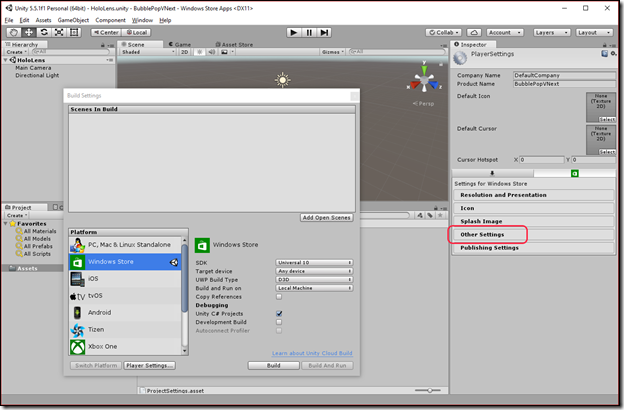Select the Default Icon texture slot
The height and width of the screenshot is (410, 624).
pyautogui.click(x=601, y=107)
